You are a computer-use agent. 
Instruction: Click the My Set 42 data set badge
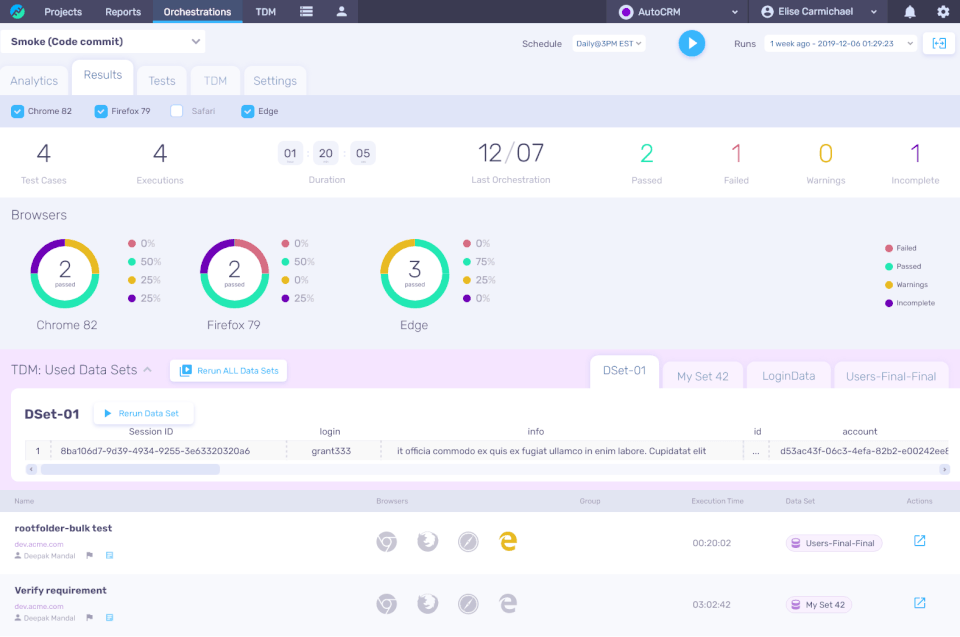[819, 605]
